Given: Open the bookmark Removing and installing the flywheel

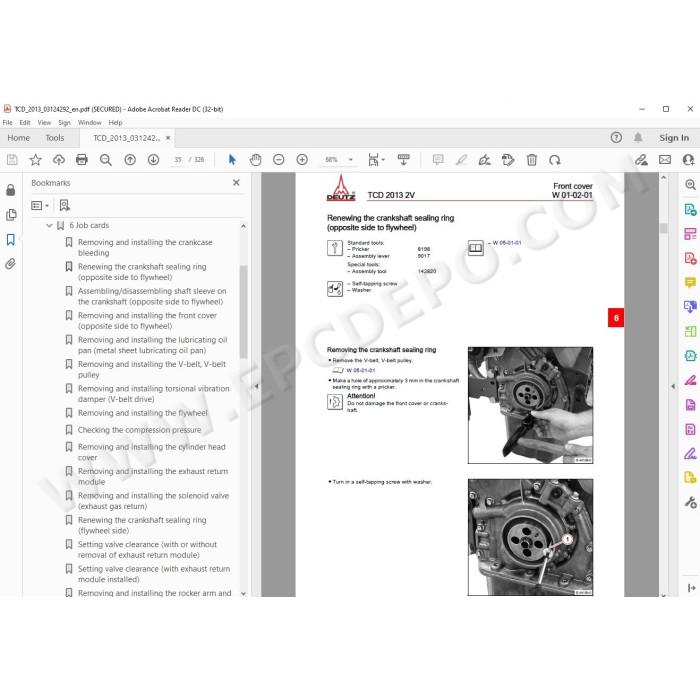Looking at the screenshot, I should tap(142, 413).
